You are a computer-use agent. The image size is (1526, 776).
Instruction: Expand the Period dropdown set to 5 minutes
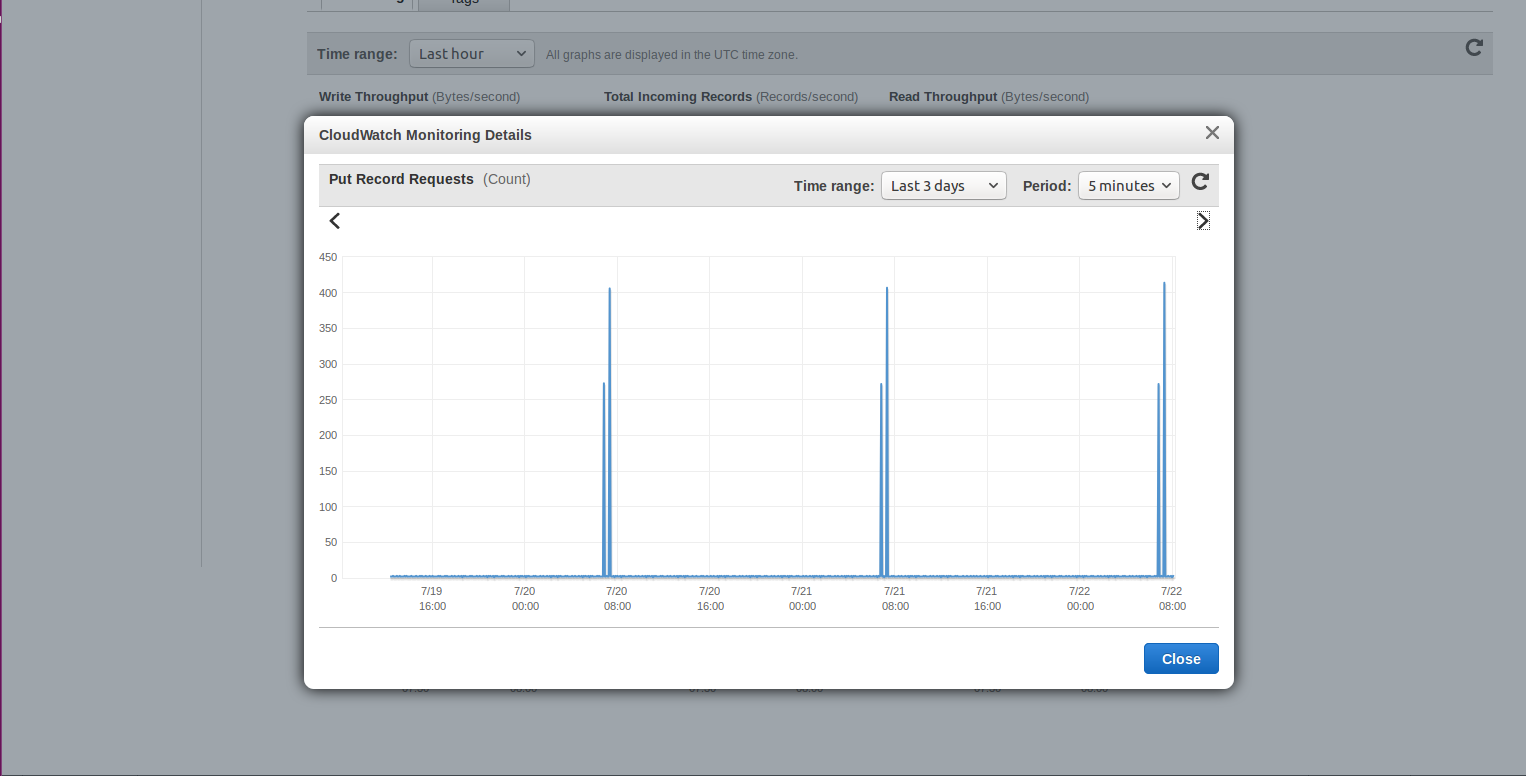coord(1128,186)
